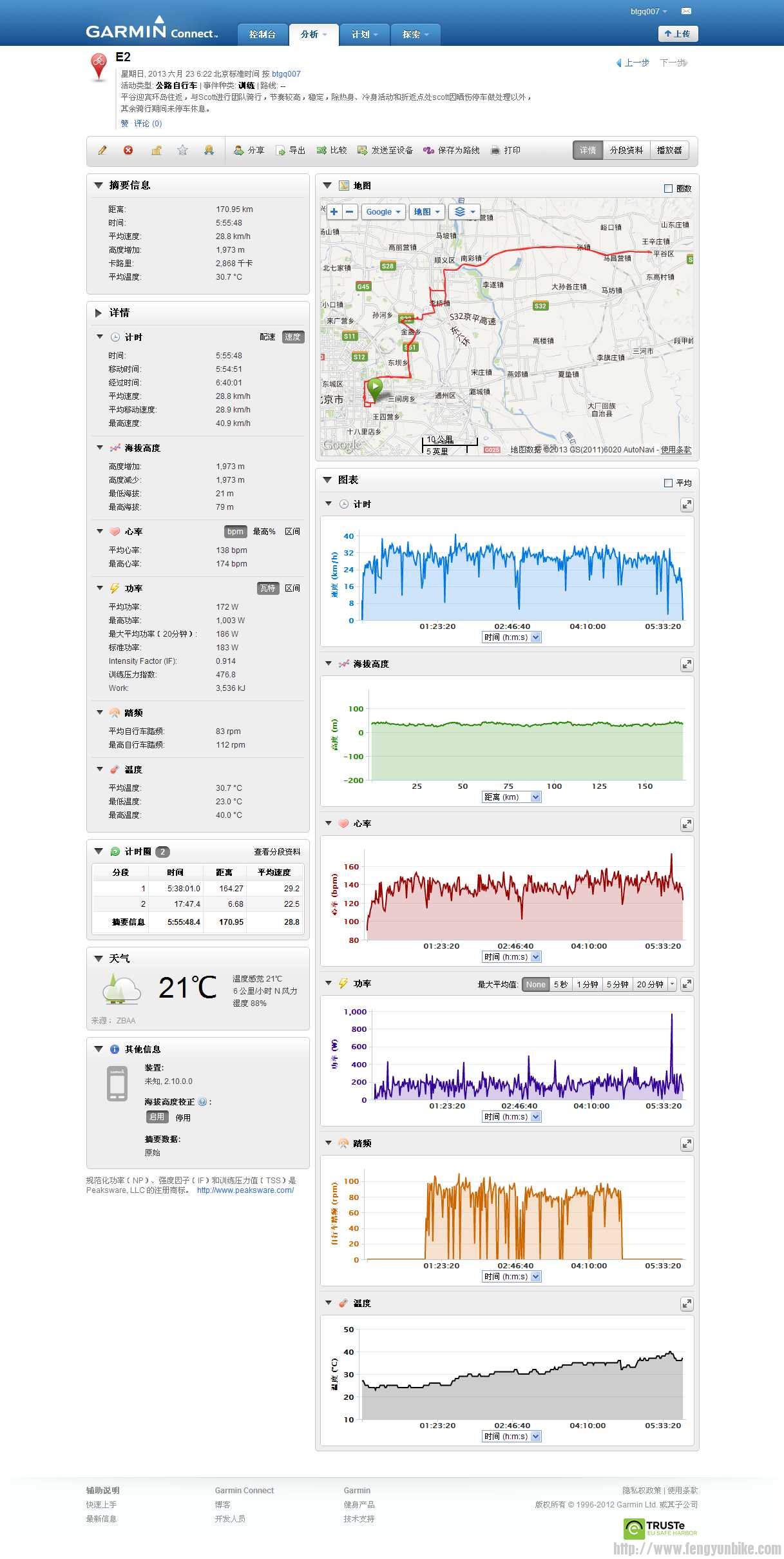784x1559 pixels.
Task: Toggle timing to 速度 speed
Action: pyautogui.click(x=293, y=337)
